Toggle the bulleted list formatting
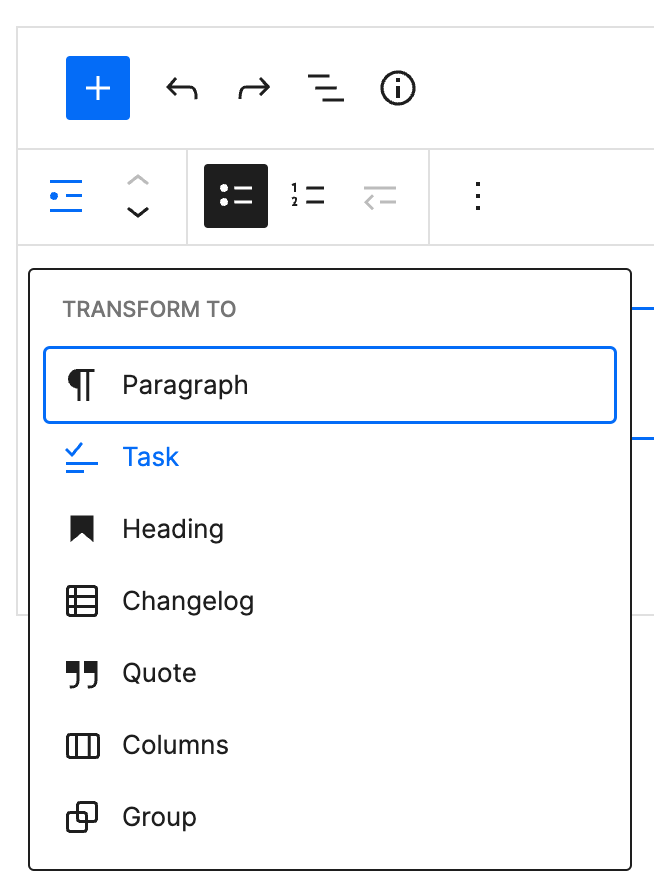 point(236,196)
